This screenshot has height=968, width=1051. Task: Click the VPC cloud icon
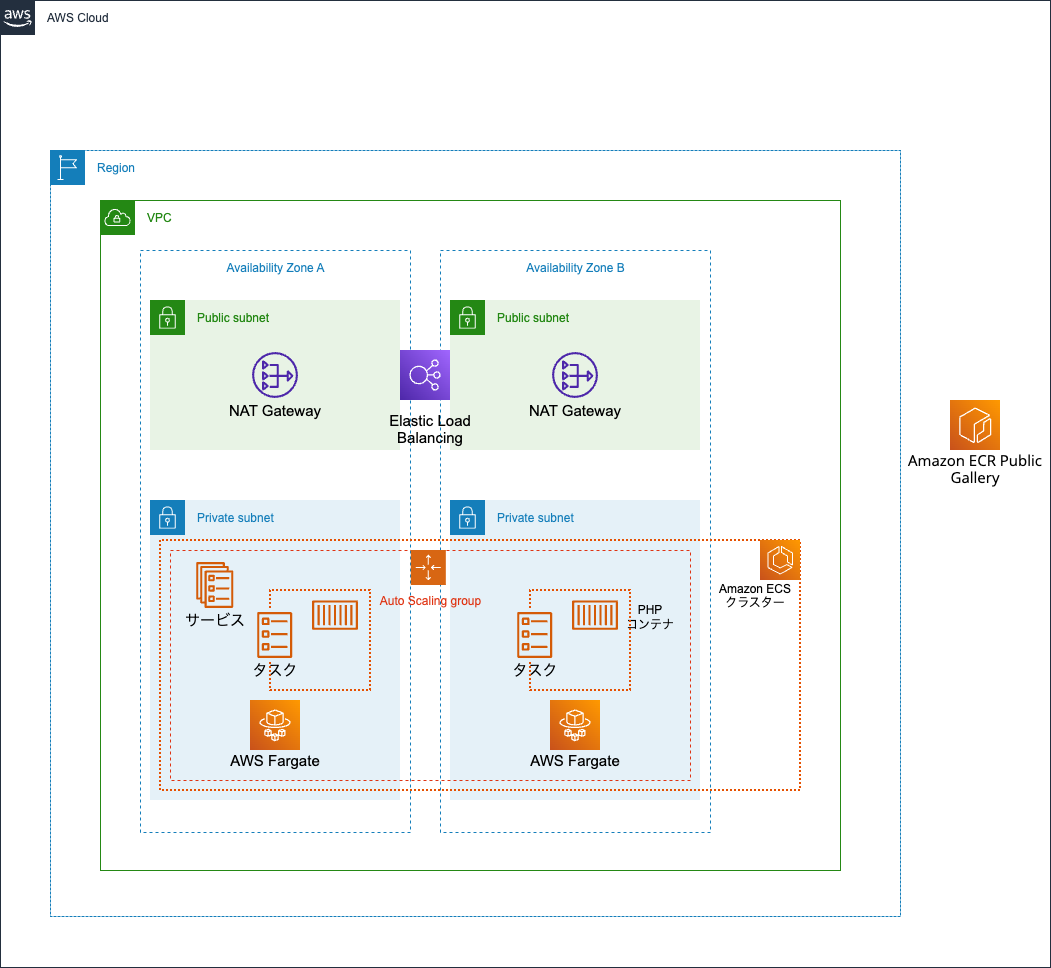coord(117,218)
